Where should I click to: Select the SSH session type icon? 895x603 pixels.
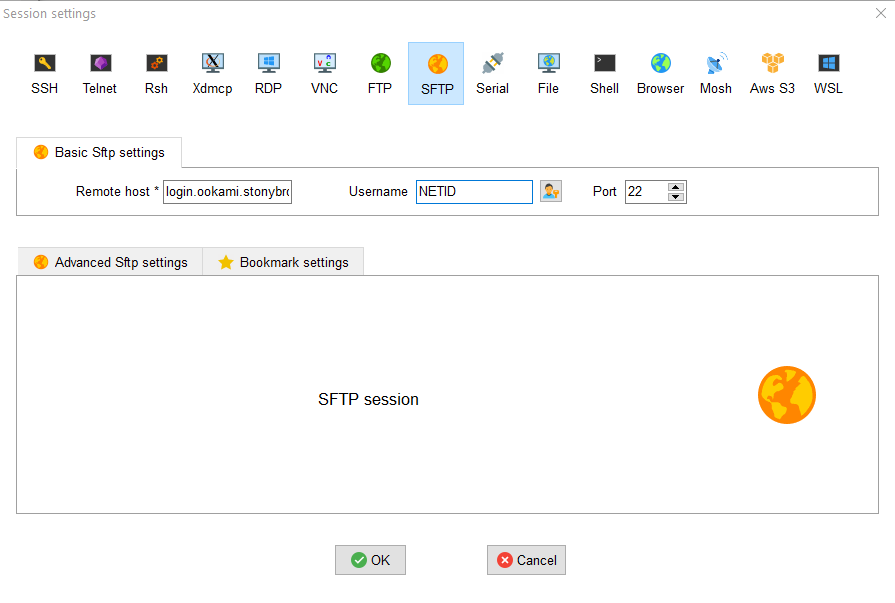pyautogui.click(x=44, y=73)
